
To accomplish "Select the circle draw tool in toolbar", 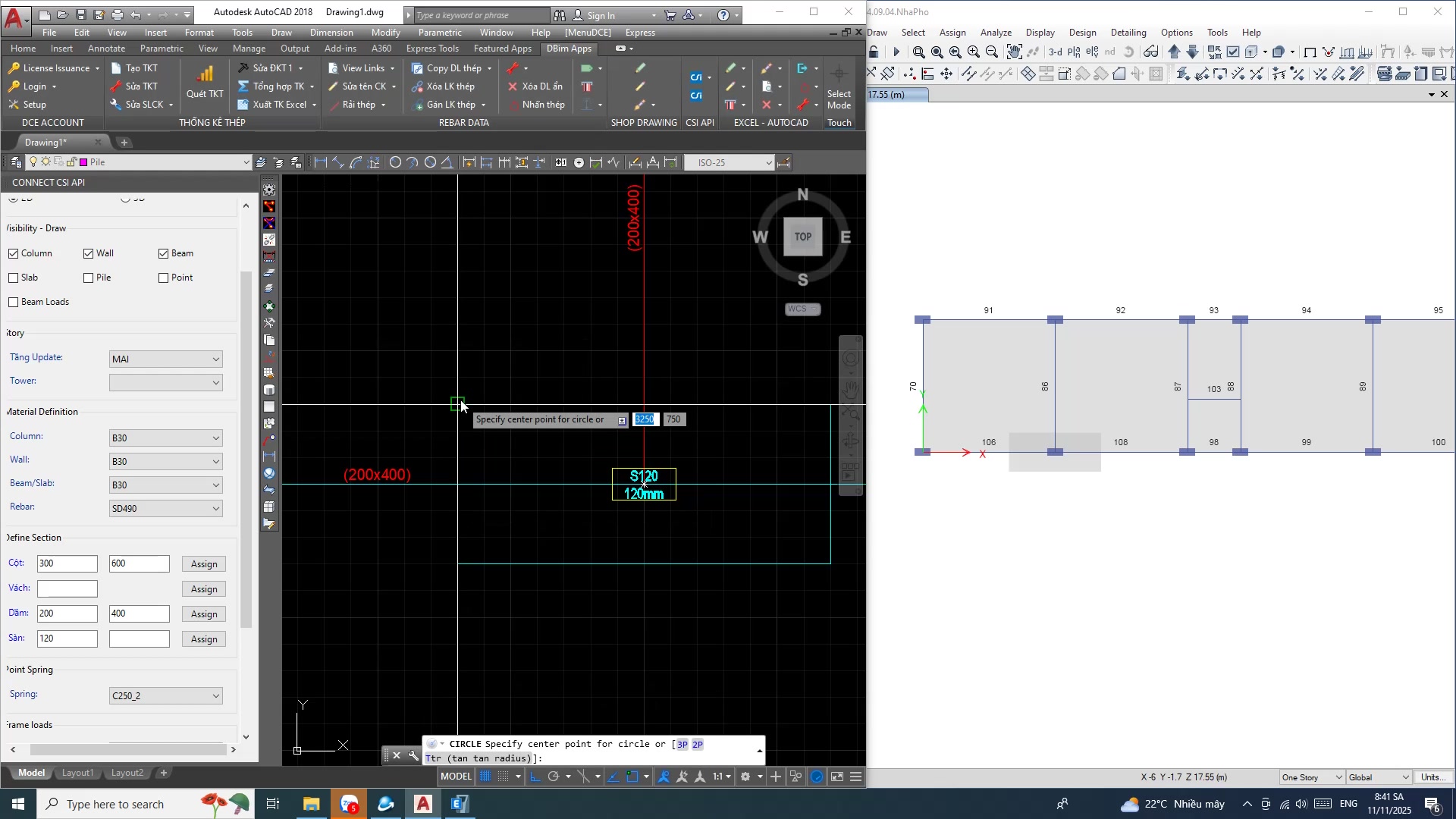I will (x=395, y=162).
